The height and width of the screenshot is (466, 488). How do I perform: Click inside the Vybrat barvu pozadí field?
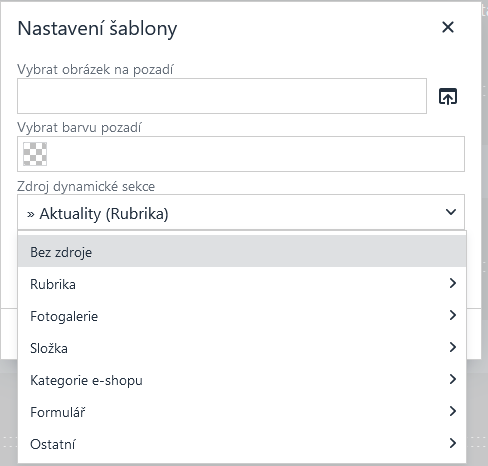[241, 154]
